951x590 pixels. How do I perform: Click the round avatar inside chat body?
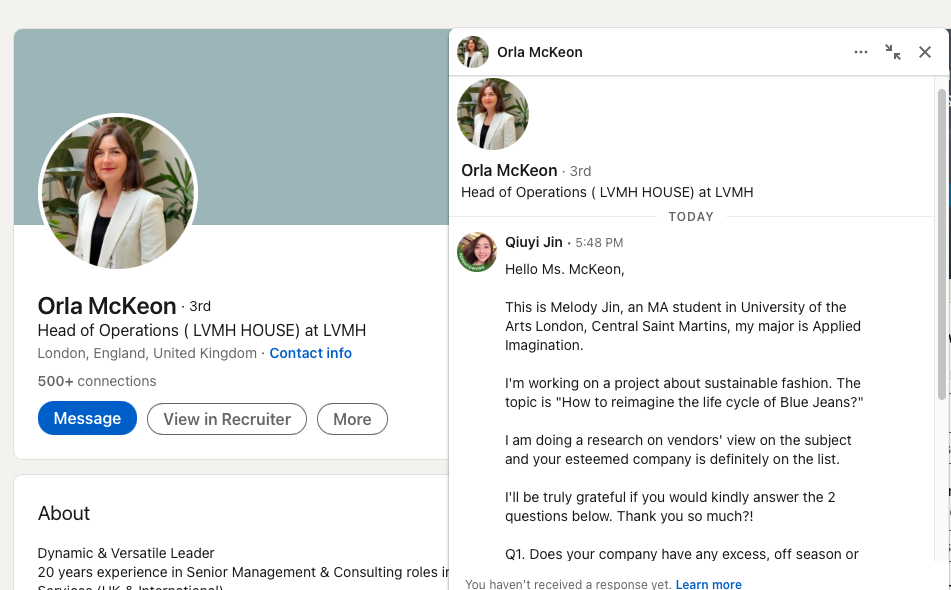pyautogui.click(x=492, y=114)
